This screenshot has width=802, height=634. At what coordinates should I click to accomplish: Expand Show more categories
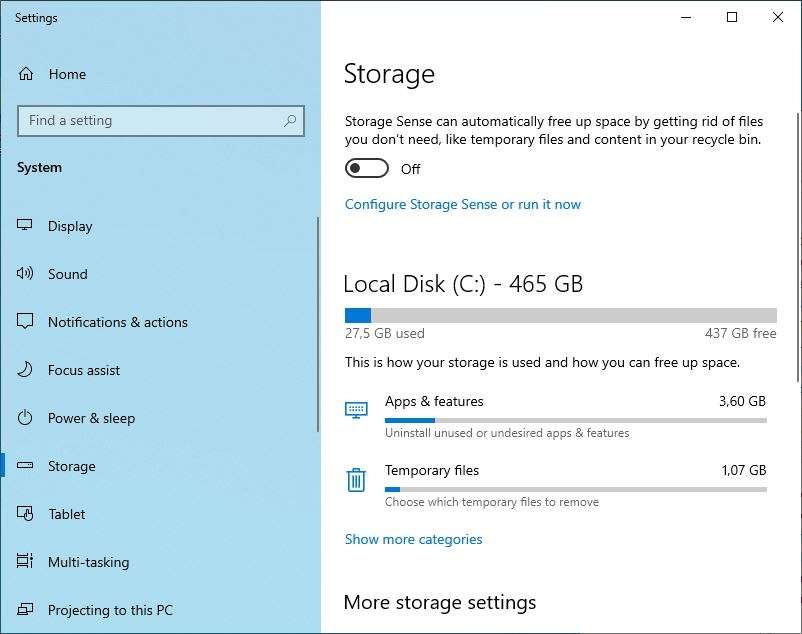click(413, 539)
